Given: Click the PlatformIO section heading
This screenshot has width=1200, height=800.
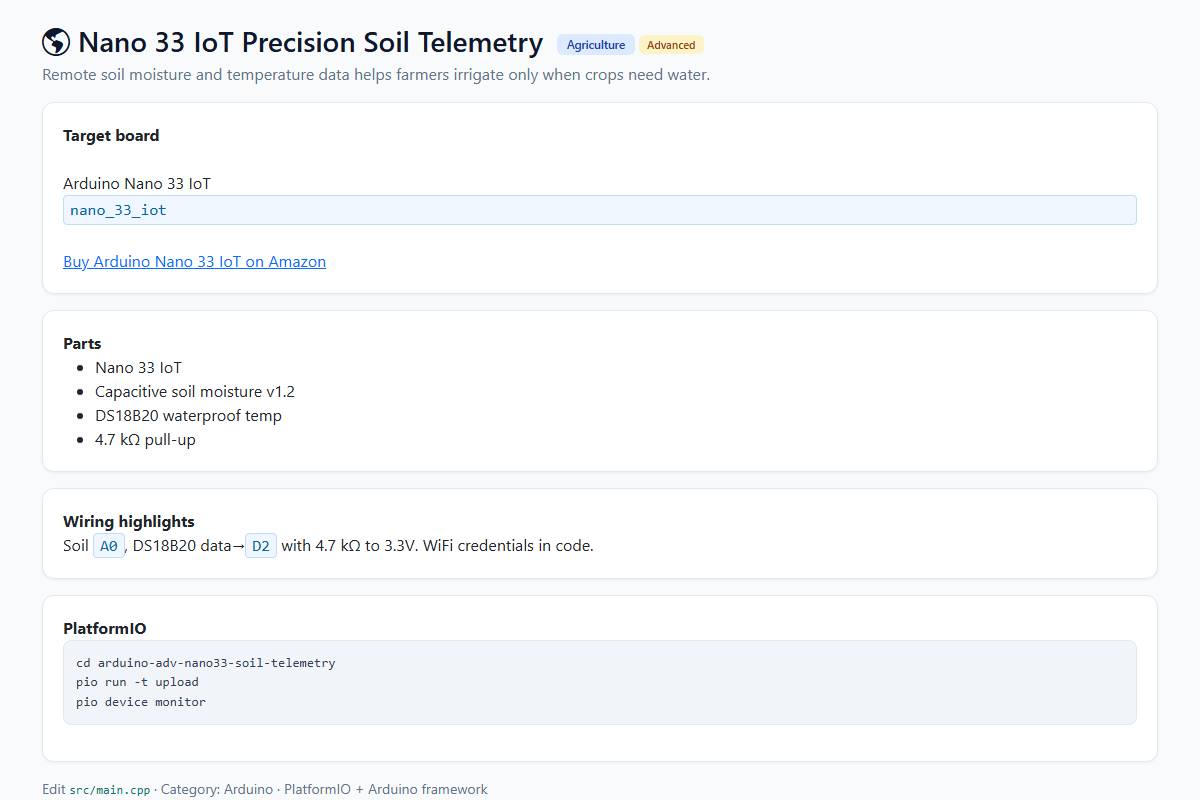Looking at the screenshot, I should tap(105, 628).
